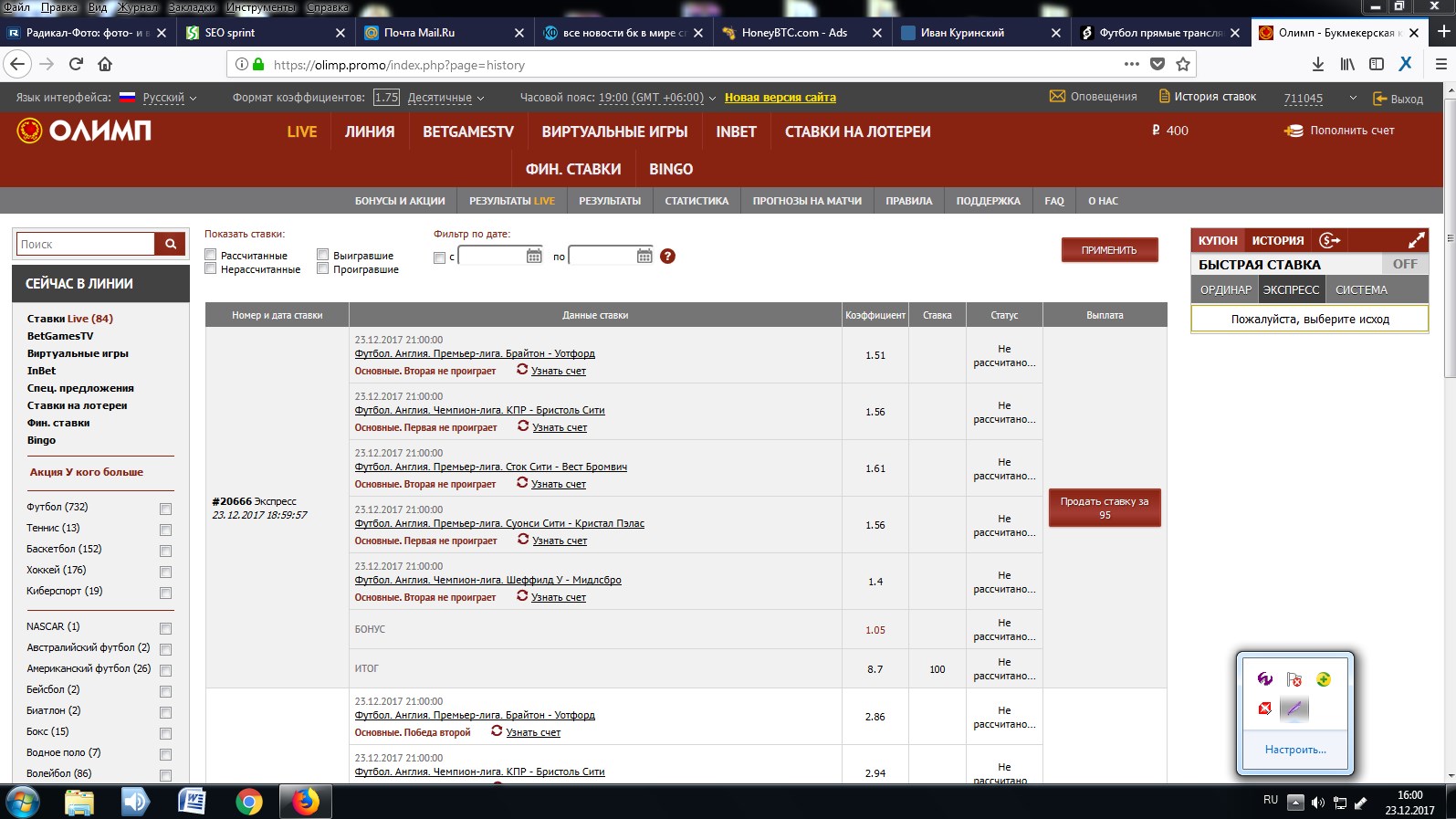
Task: Tick the Футбол (732) checkbox
Action: point(165,509)
